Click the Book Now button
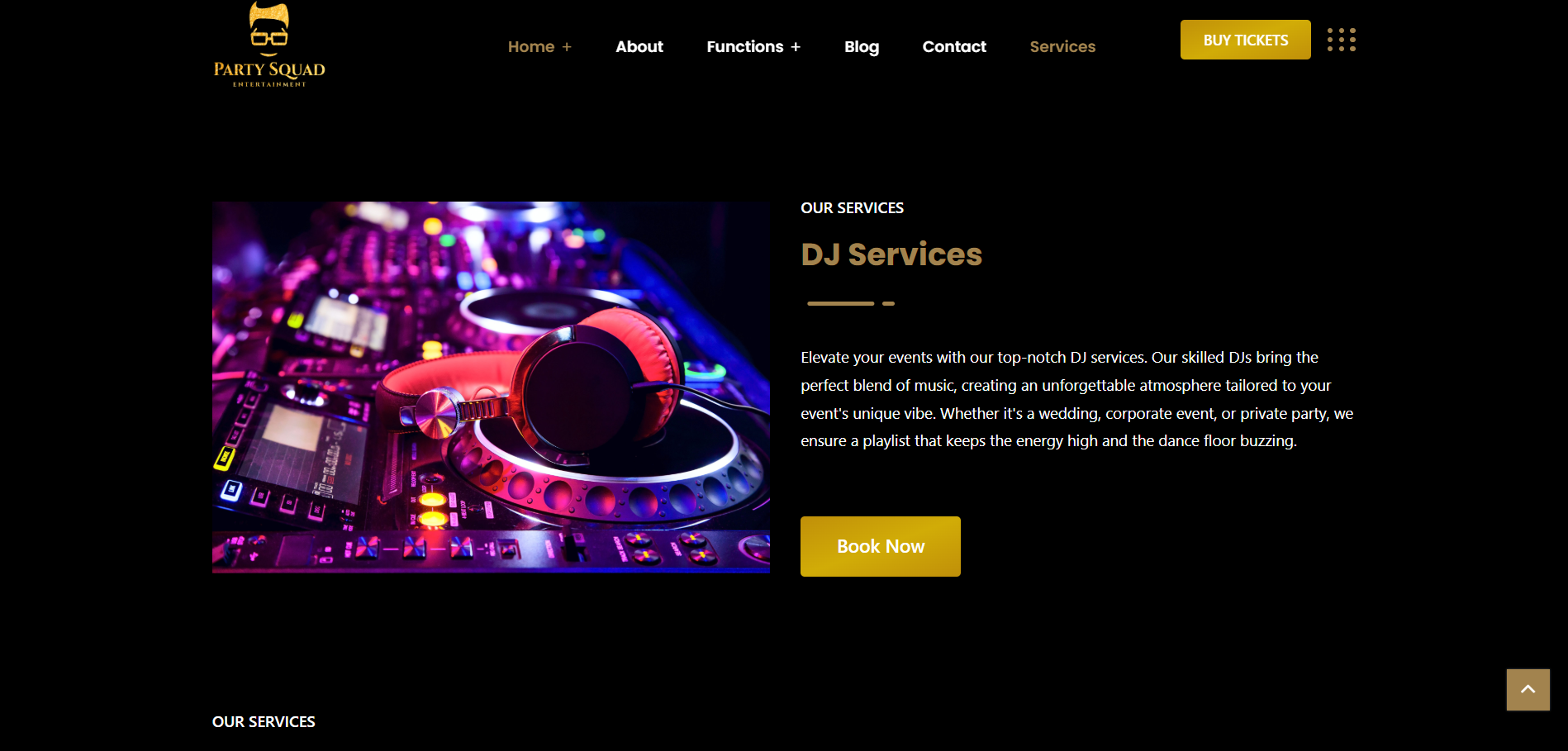Viewport: 1568px width, 751px height. (881, 546)
